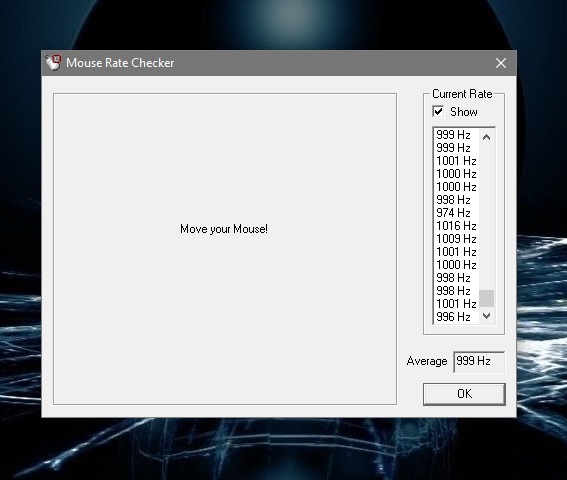Select the 1016 Hz entry
This screenshot has width=567, height=480.
[457, 226]
